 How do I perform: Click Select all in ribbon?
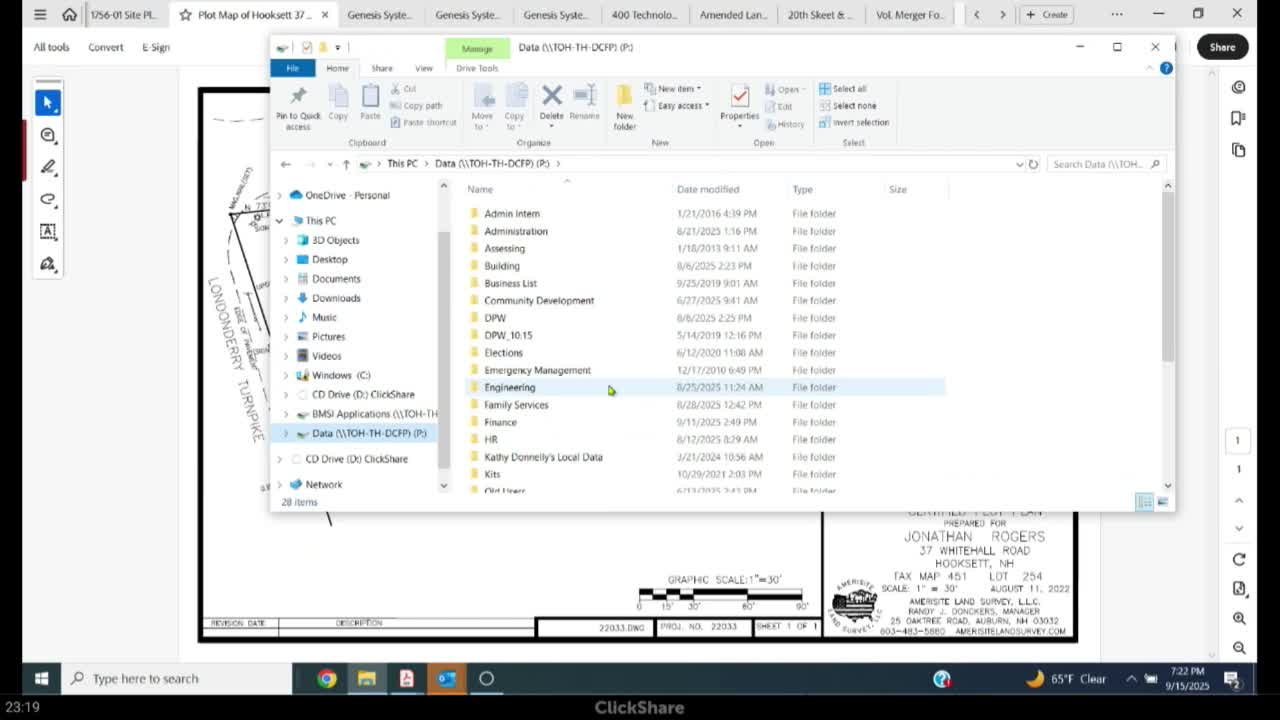tap(848, 89)
